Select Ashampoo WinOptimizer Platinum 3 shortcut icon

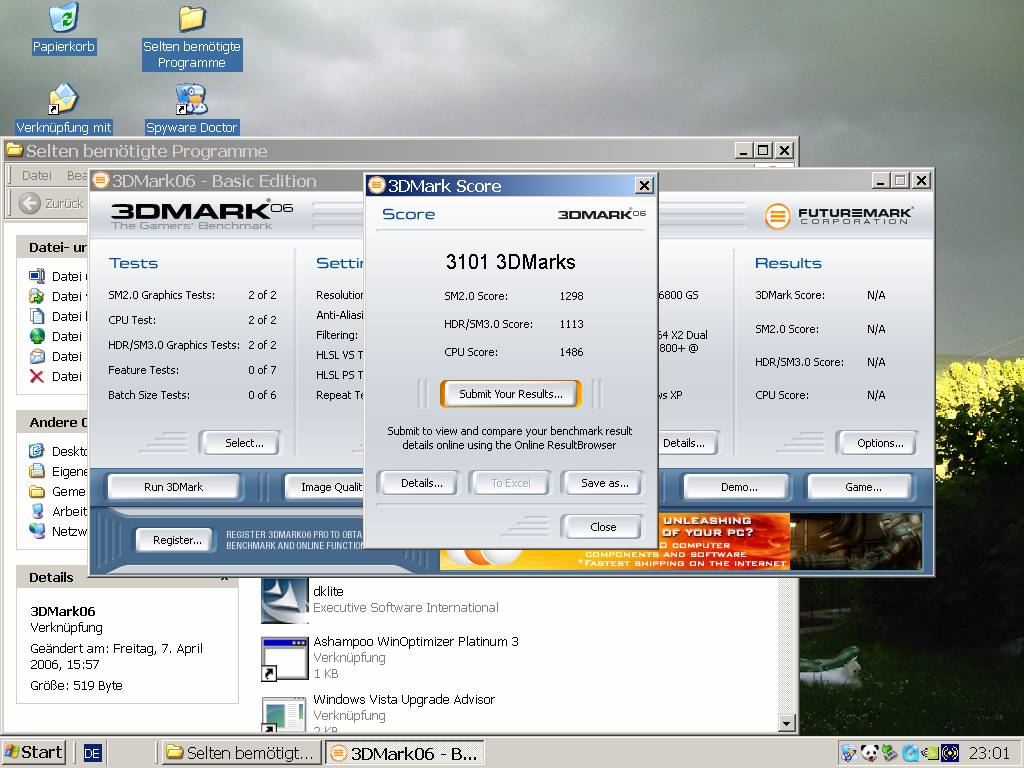pos(284,658)
